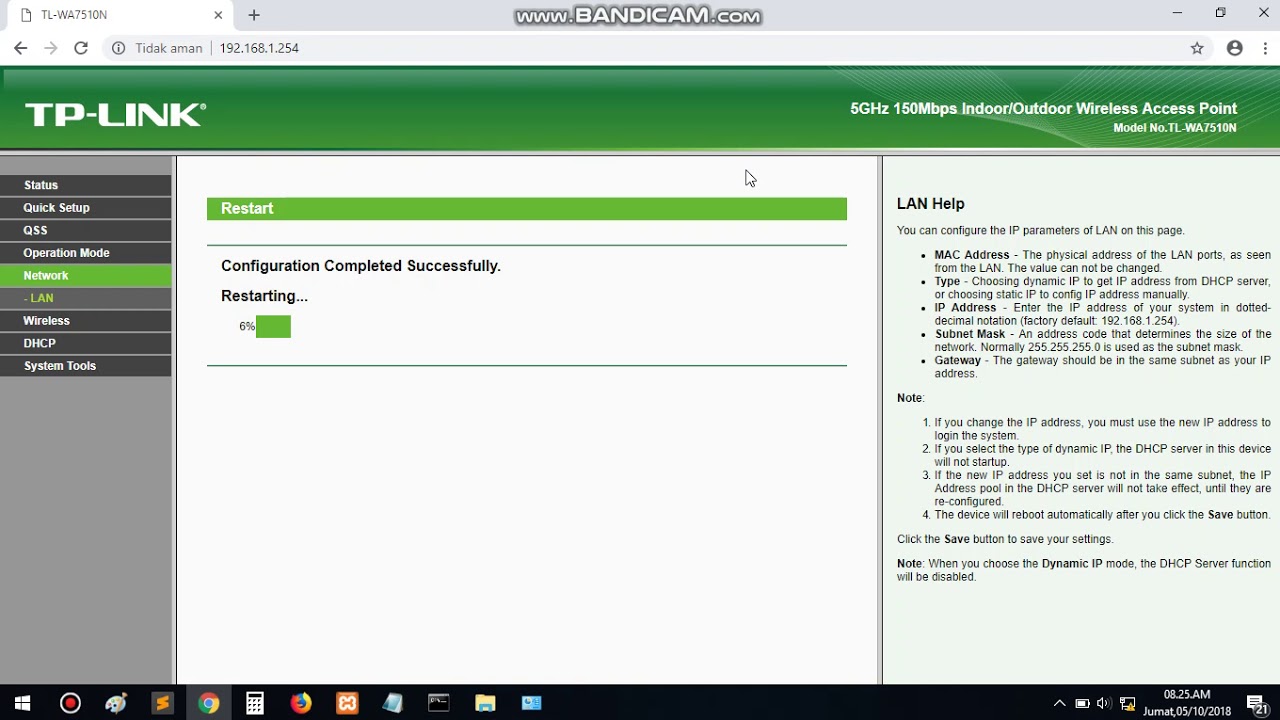Launch Firefox from the taskbar
This screenshot has height=720, width=1280.
point(300,703)
